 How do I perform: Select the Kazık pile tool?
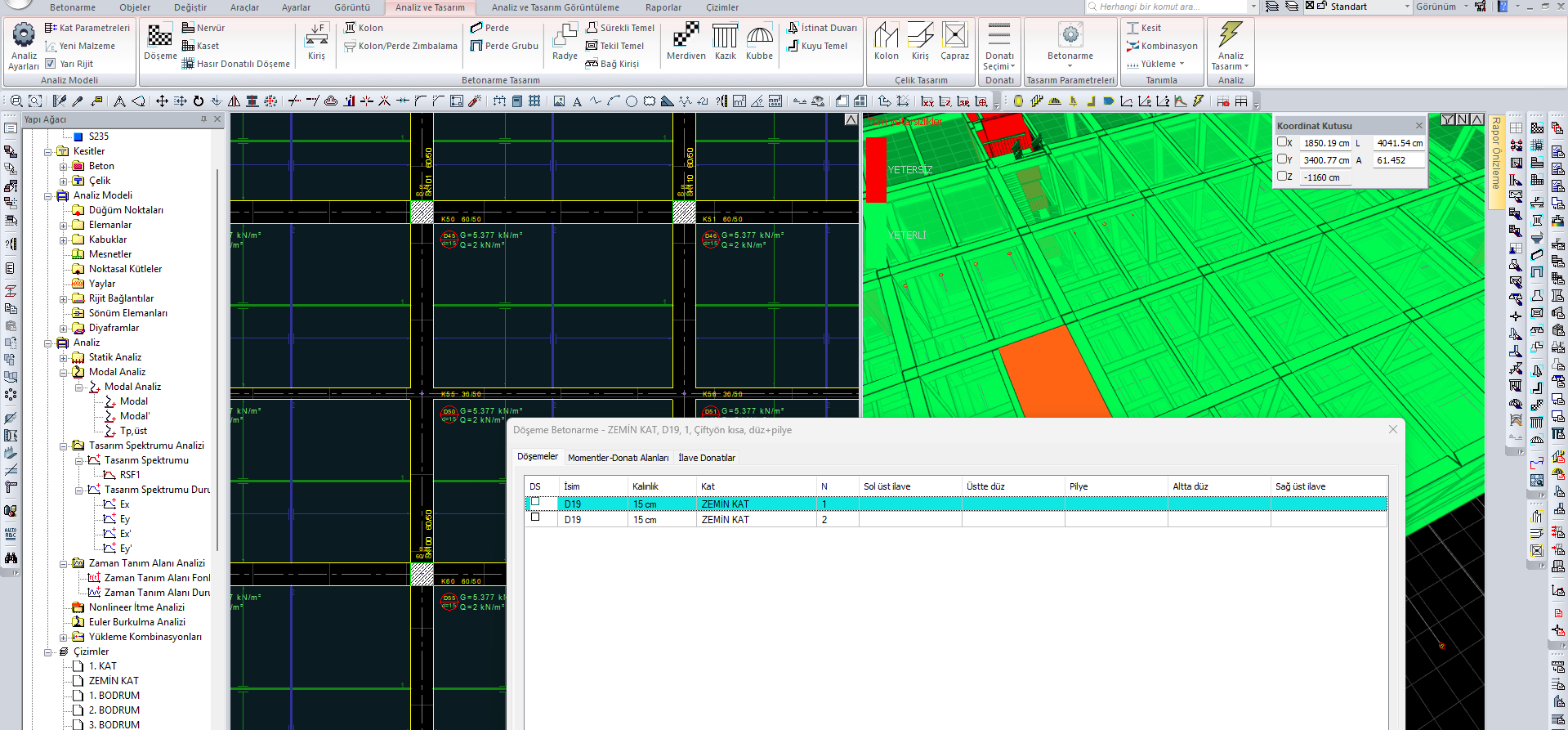(x=726, y=41)
